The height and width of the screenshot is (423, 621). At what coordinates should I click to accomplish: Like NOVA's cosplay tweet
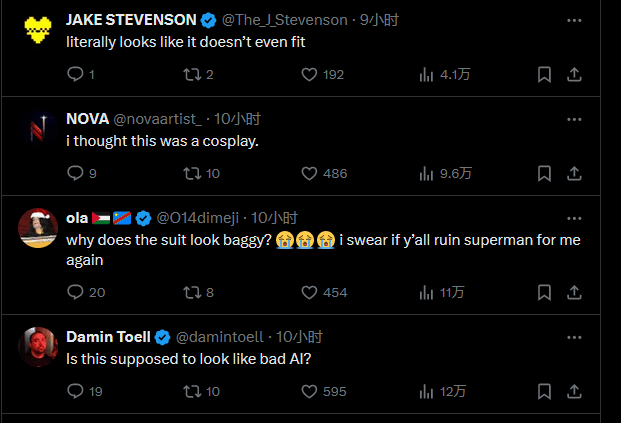(309, 173)
